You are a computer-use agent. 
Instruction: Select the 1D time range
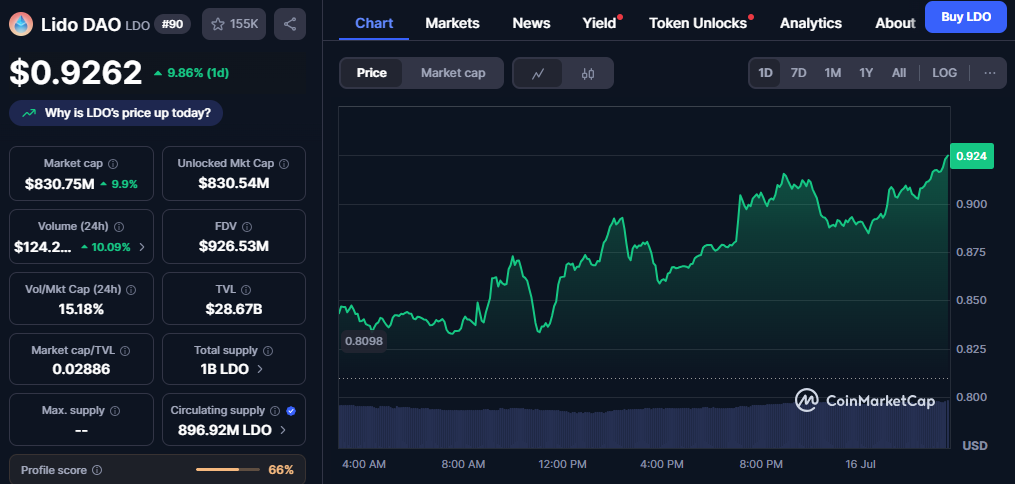pos(765,72)
